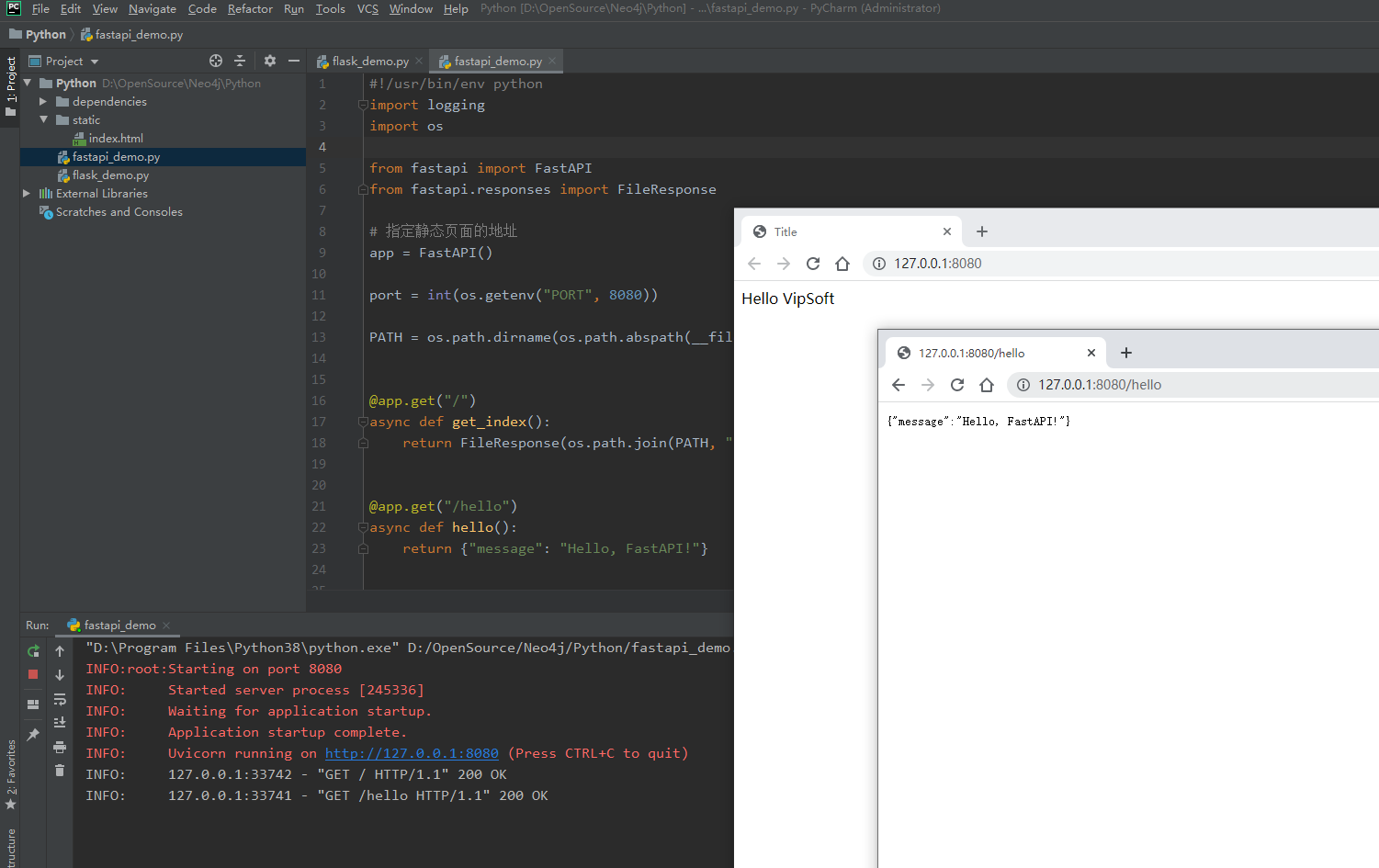Reload the browser page showing /hello
The image size is (1379, 868).
(x=957, y=385)
